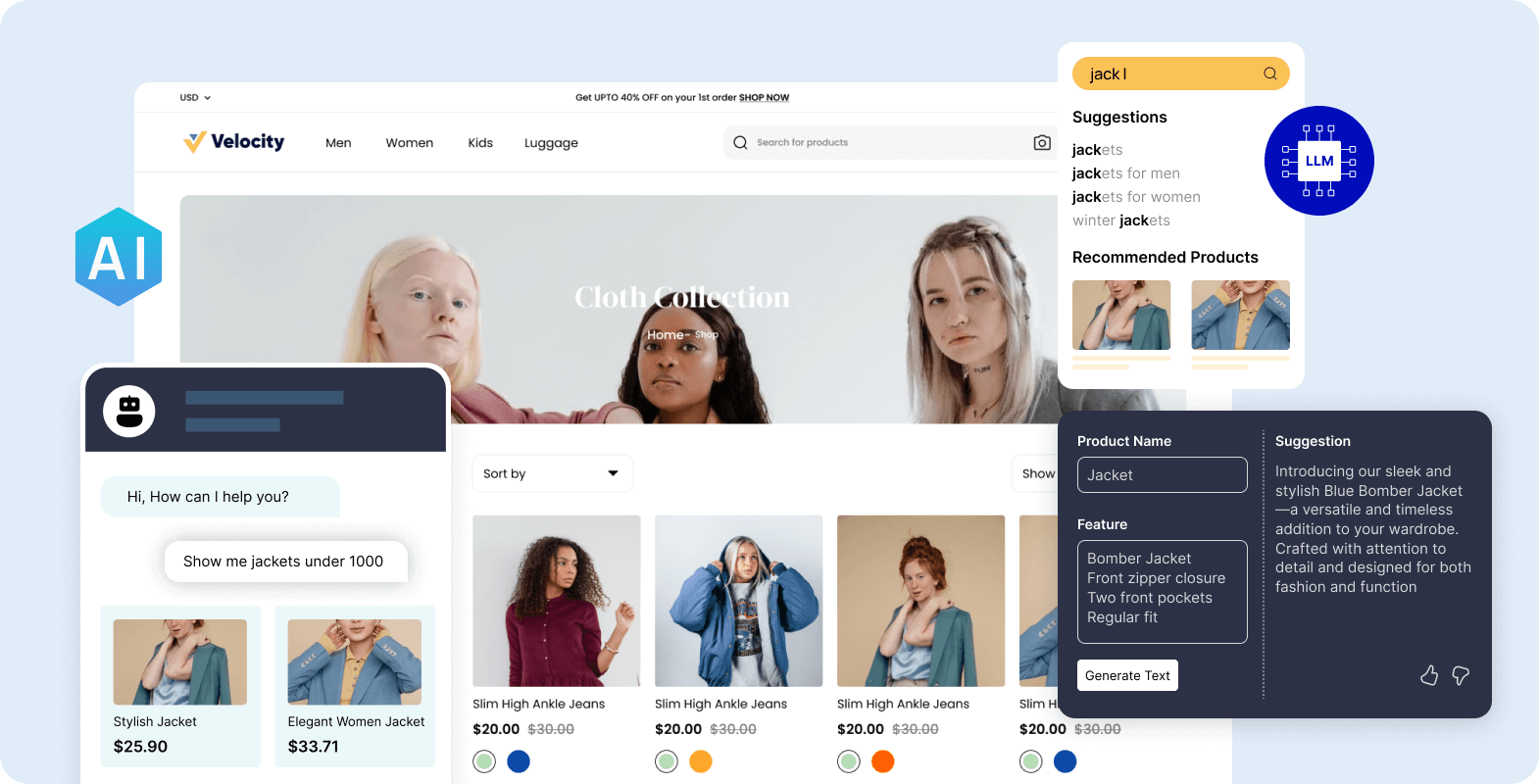Click the hexagonal AI badge icon
Screen dimensions: 1539x784
point(119,257)
